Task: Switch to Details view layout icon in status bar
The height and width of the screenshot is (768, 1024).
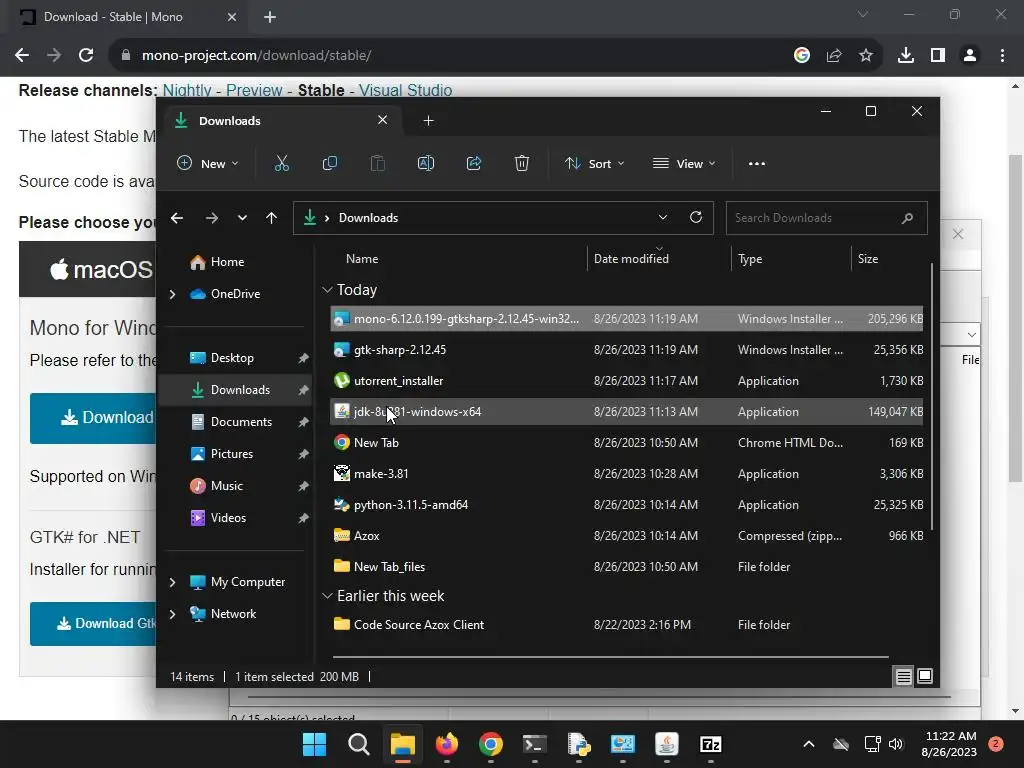Action: point(903,677)
